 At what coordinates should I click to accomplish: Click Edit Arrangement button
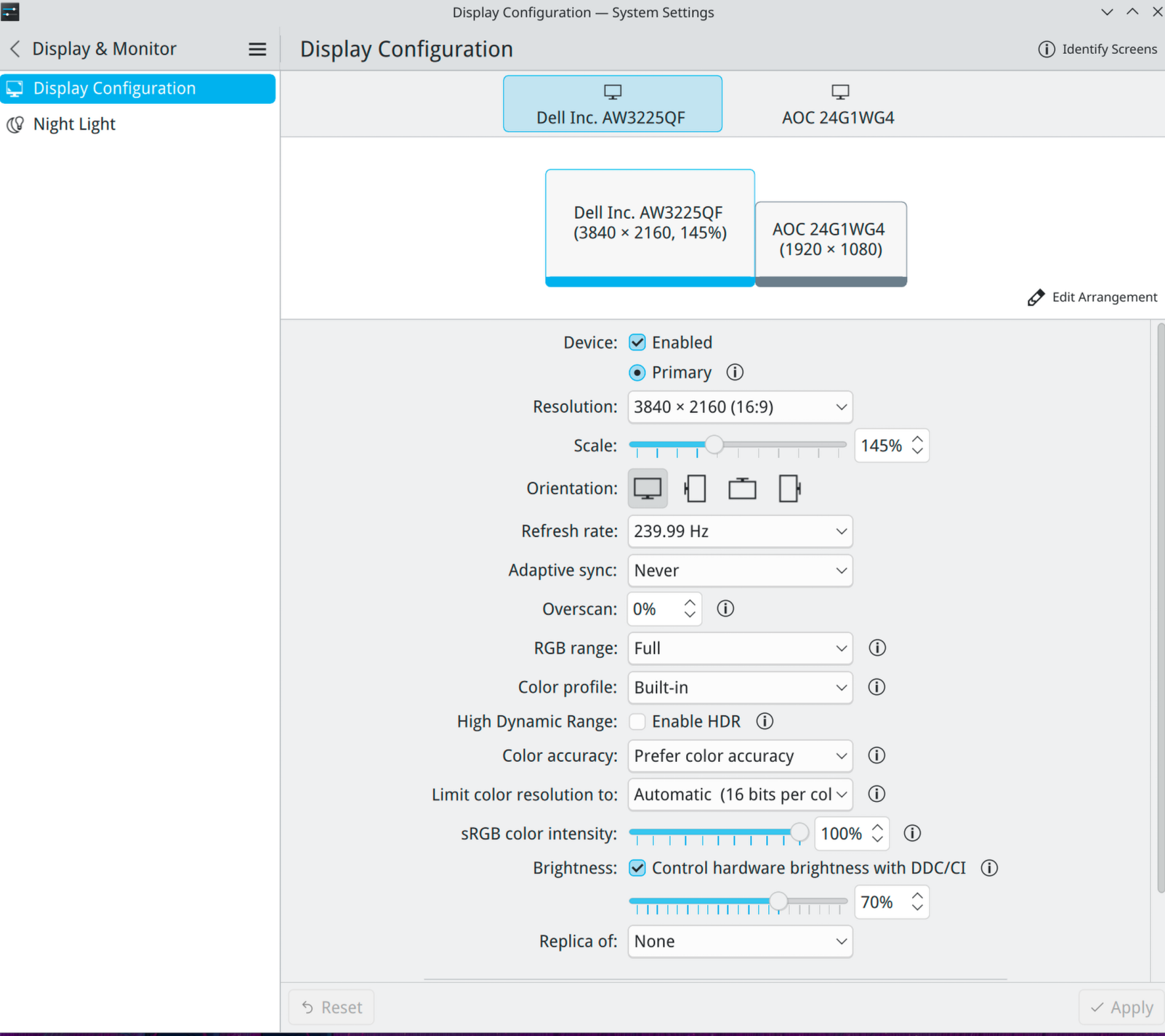[x=1092, y=297]
